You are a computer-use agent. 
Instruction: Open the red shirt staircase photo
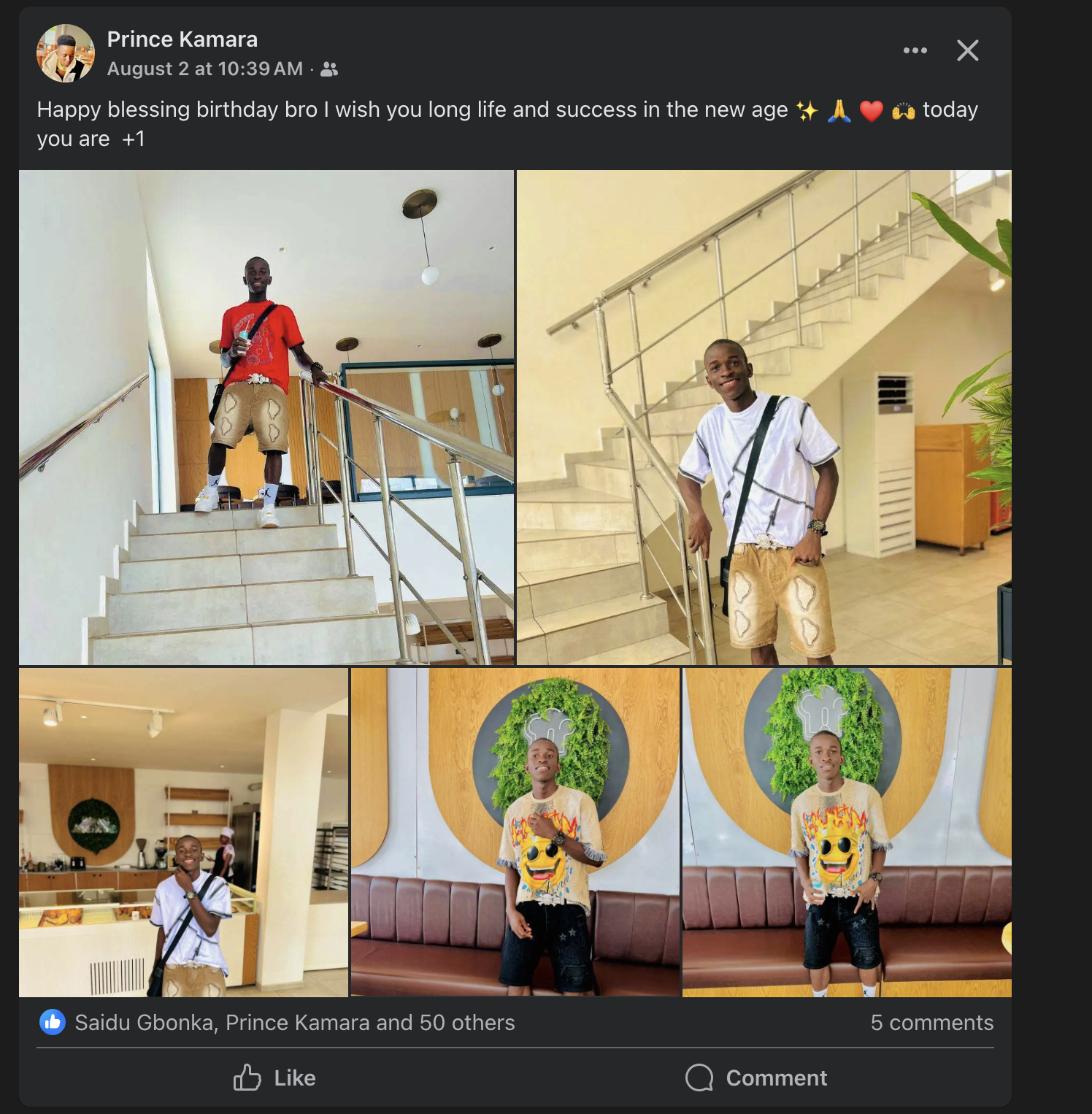tap(266, 418)
